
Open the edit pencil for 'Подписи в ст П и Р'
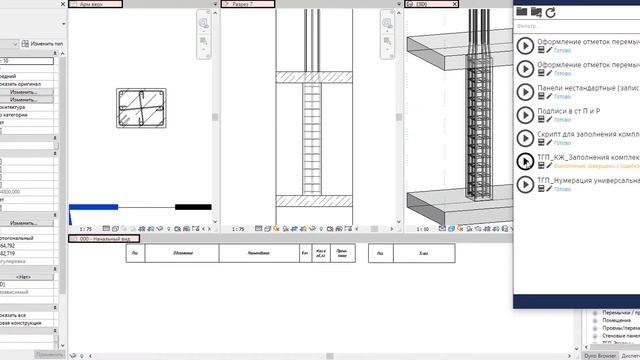549,119
